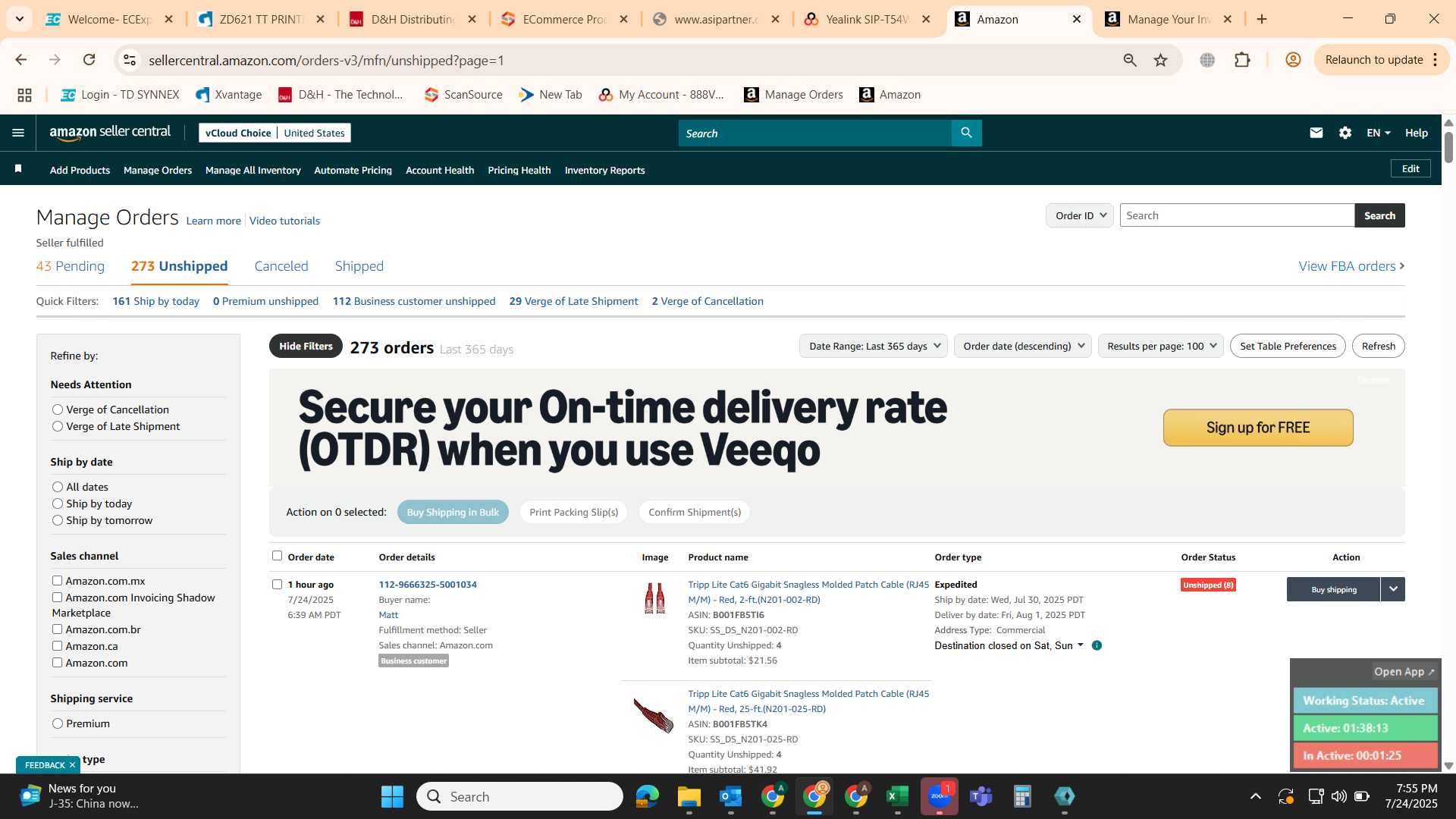Check the Amazon.ca sales channel box
The height and width of the screenshot is (819, 1456).
point(57,645)
